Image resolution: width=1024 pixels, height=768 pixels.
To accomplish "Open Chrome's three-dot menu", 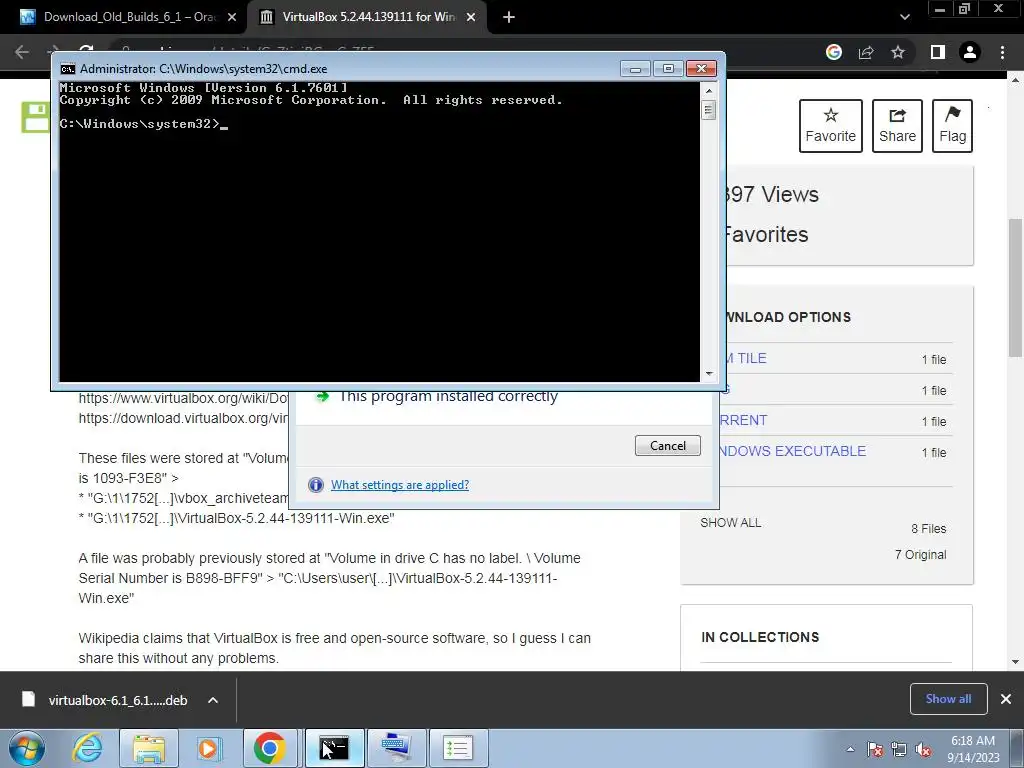I will click(1002, 52).
